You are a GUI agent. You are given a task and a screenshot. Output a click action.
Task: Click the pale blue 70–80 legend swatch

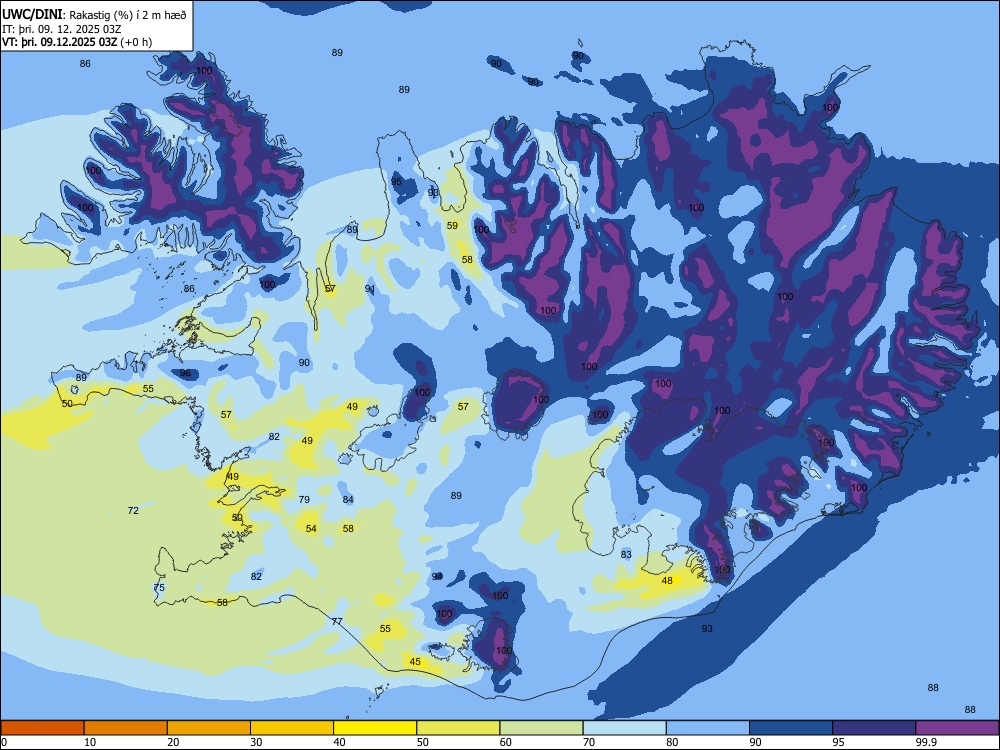click(624, 728)
